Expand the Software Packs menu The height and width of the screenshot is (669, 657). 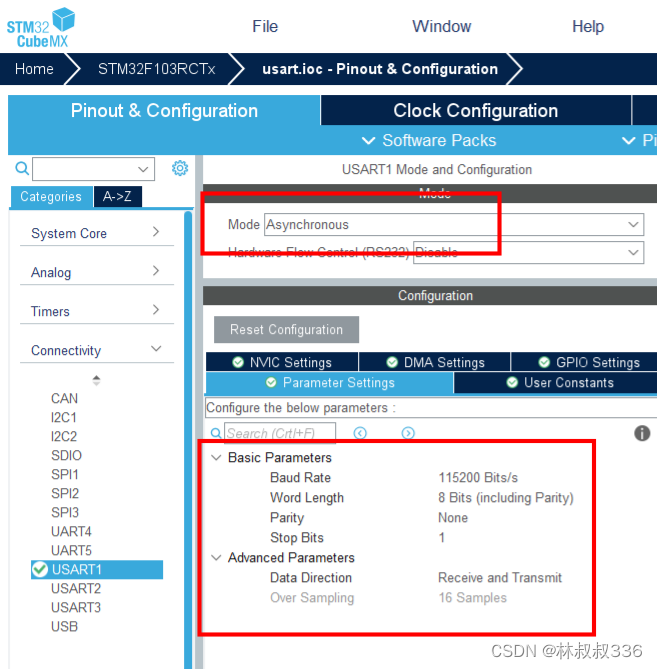pyautogui.click(x=429, y=140)
